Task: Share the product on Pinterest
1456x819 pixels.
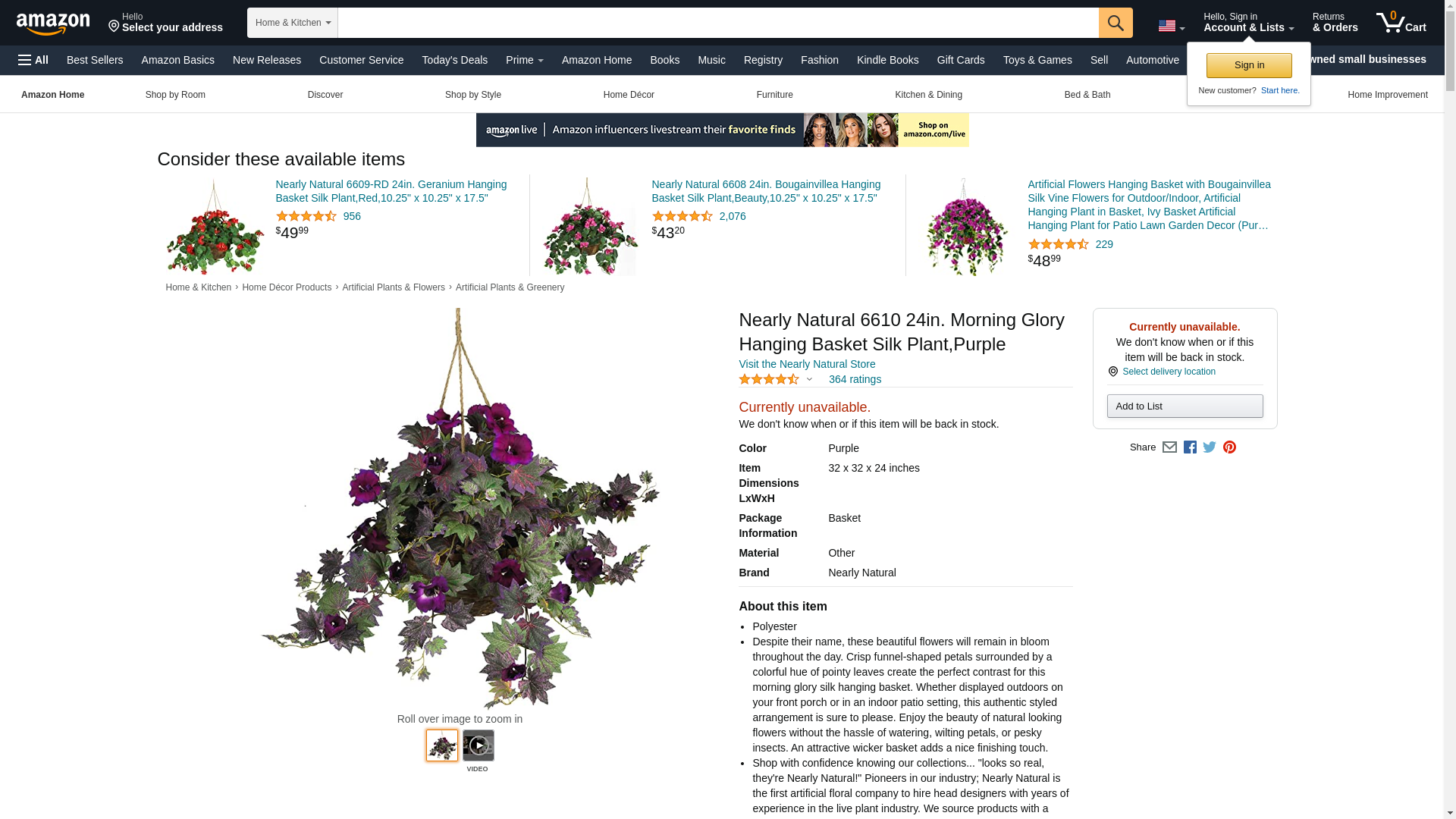Action: point(1229,447)
